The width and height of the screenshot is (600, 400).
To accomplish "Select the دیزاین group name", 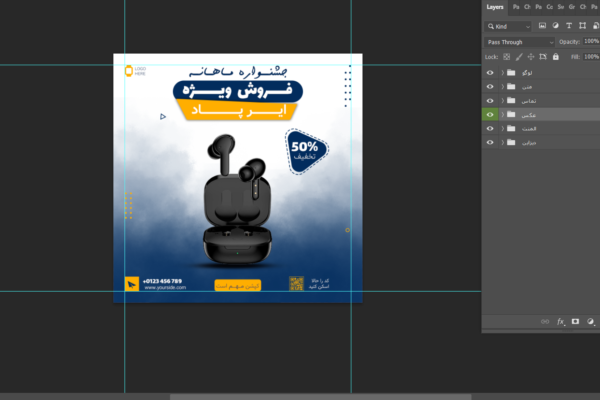I will (x=529, y=143).
